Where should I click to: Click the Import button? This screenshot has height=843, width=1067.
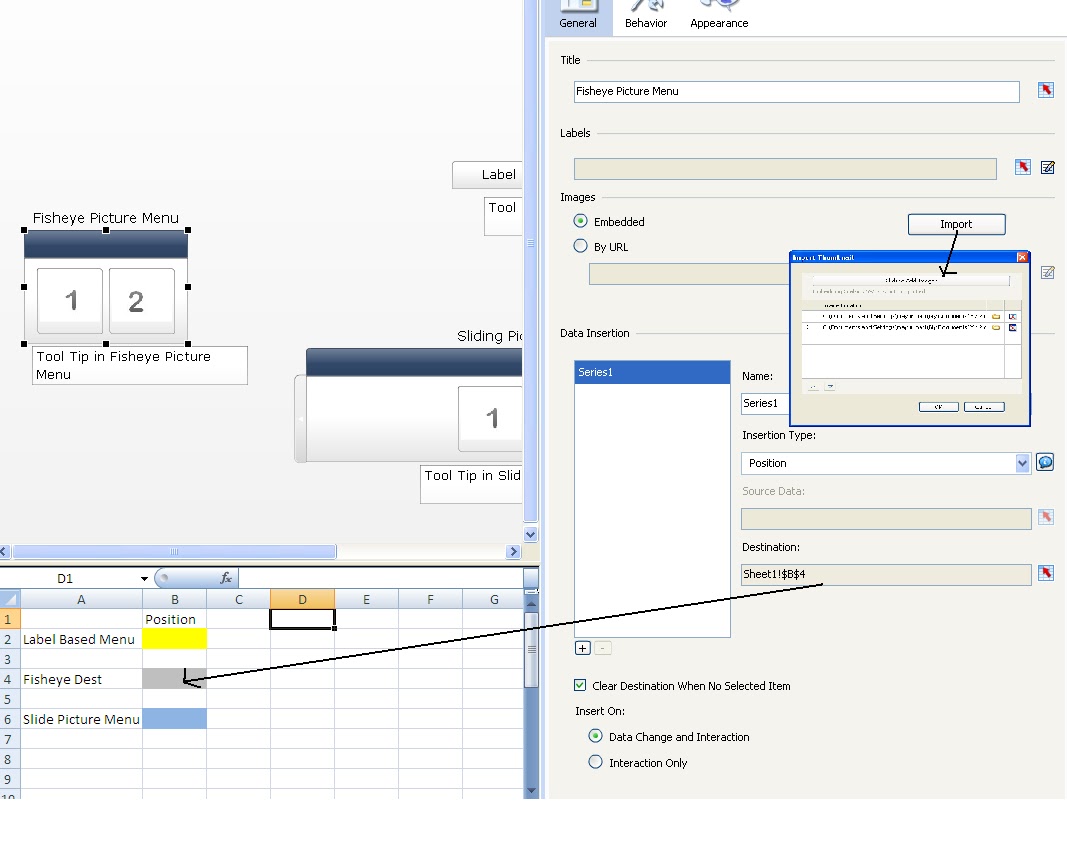click(956, 224)
